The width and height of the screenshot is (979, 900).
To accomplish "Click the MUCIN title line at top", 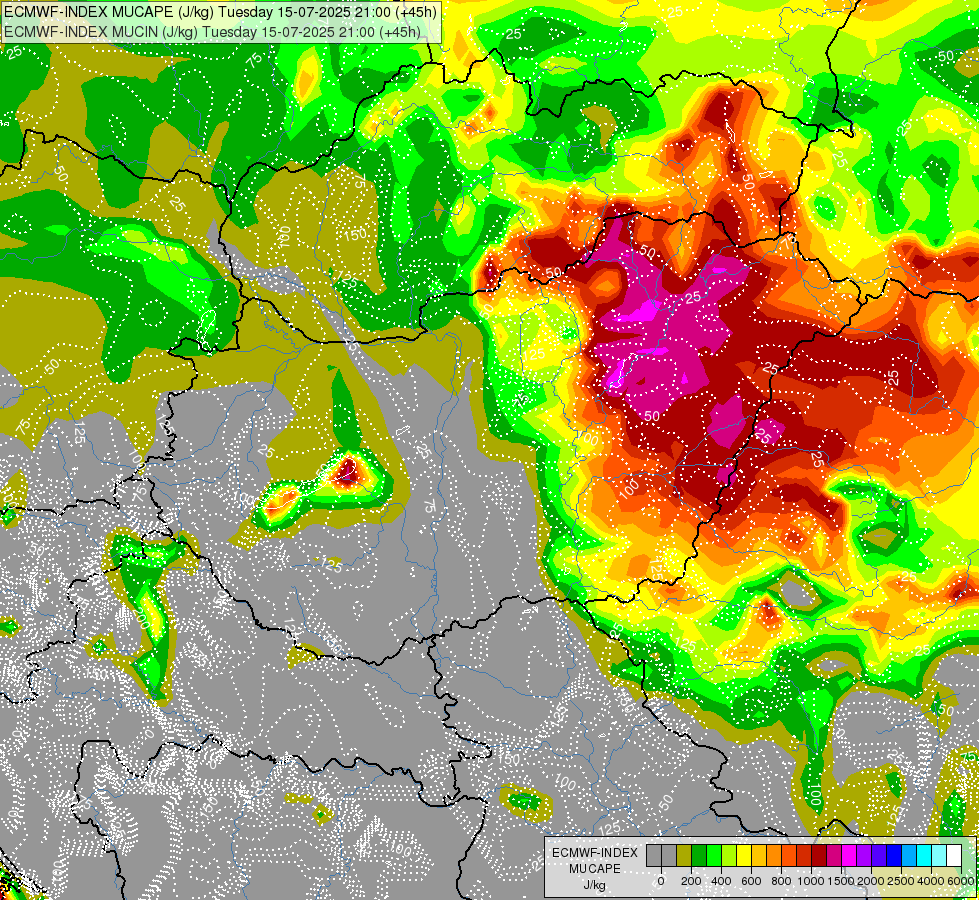I will coord(212,31).
